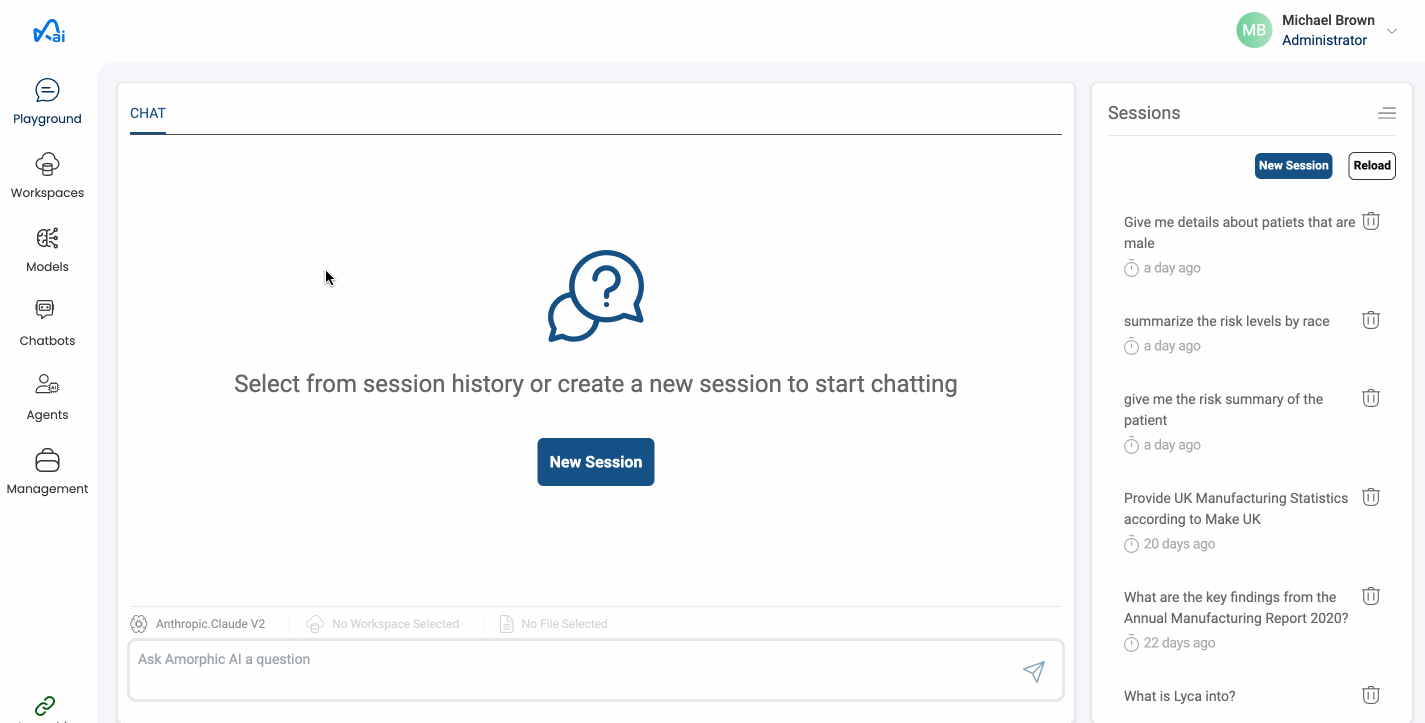This screenshot has width=1425, height=723.
Task: Click the send message arrow icon
Action: coord(1034,671)
